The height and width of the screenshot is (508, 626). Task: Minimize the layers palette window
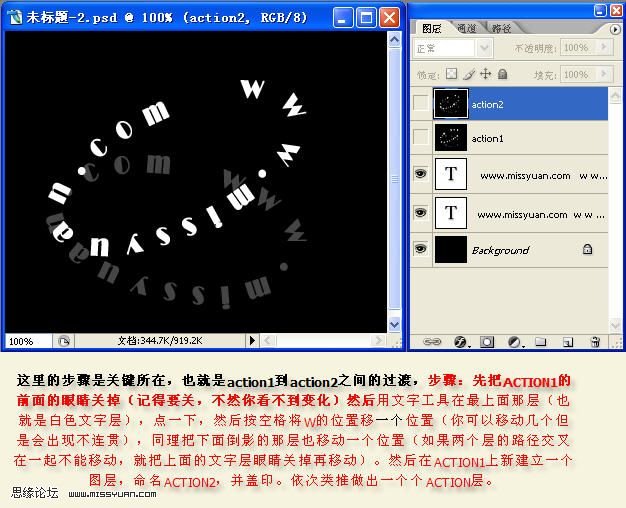600,11
